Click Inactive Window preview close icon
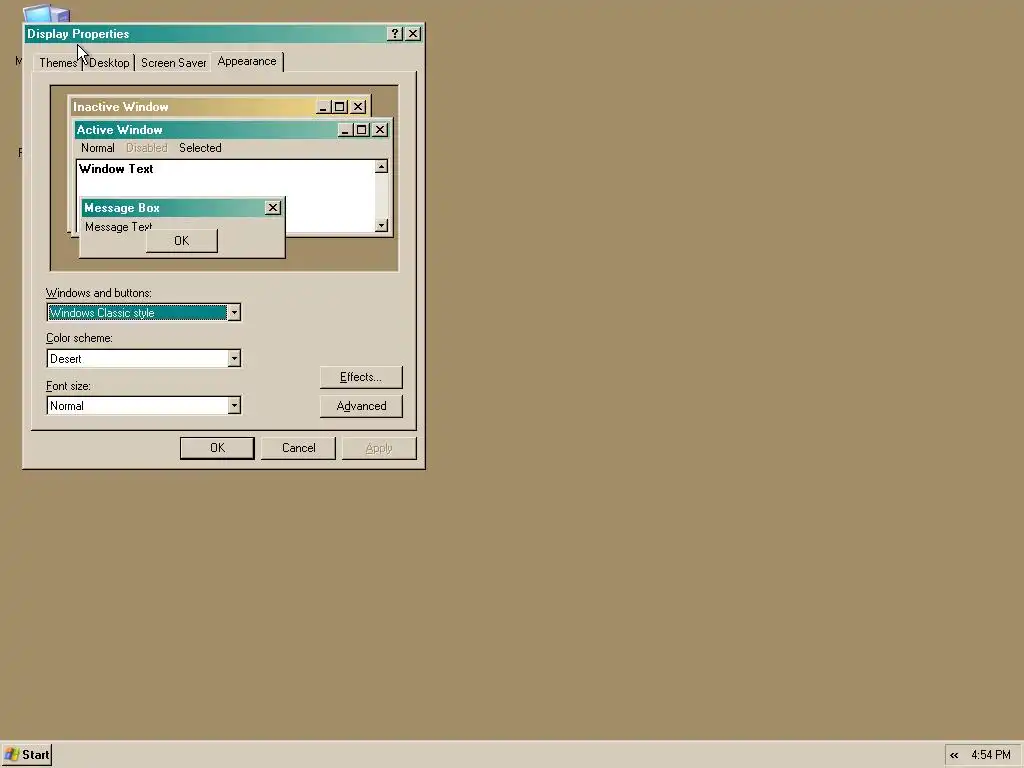 (359, 106)
